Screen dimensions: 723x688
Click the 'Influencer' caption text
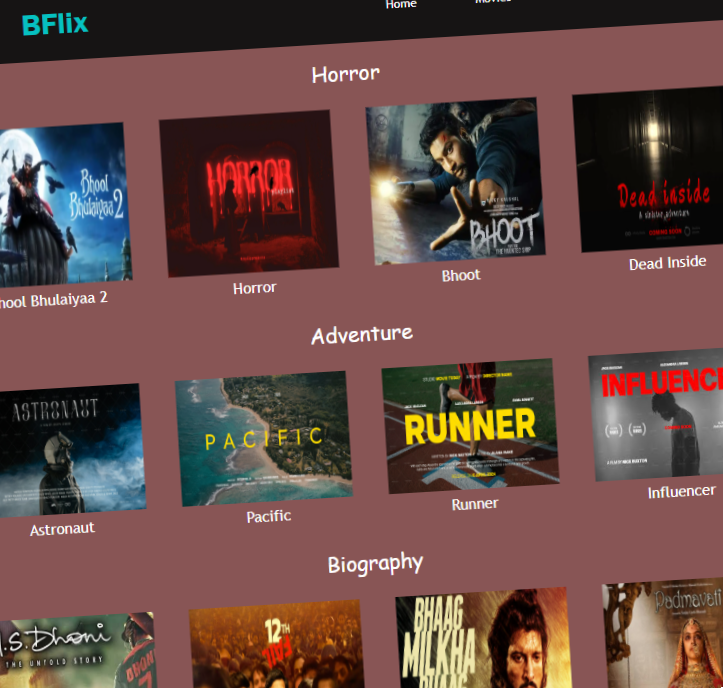(682, 492)
